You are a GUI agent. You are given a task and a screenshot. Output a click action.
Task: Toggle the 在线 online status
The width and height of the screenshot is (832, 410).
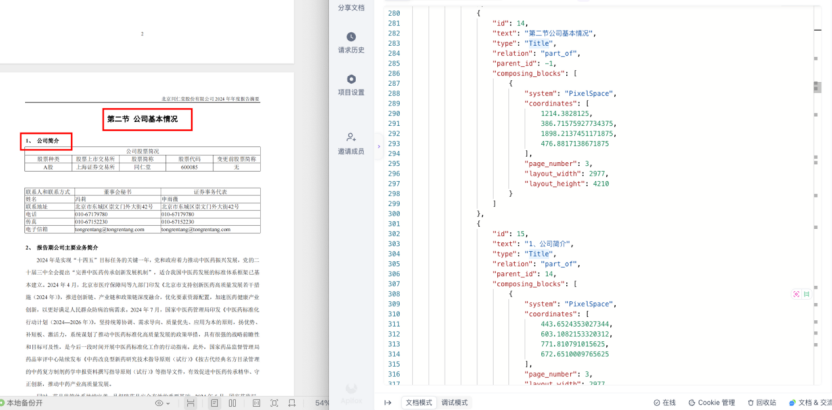(664, 403)
